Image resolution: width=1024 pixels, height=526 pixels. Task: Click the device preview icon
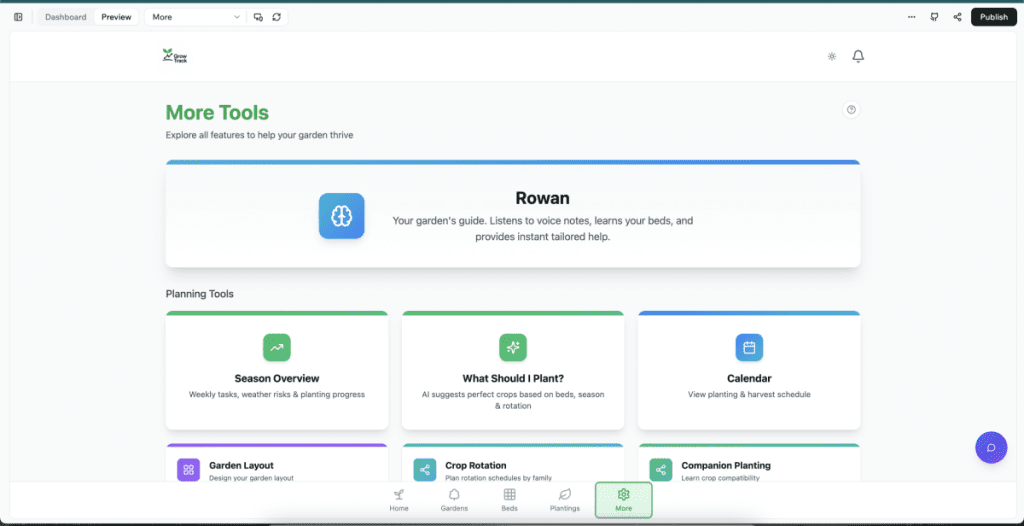(258, 17)
